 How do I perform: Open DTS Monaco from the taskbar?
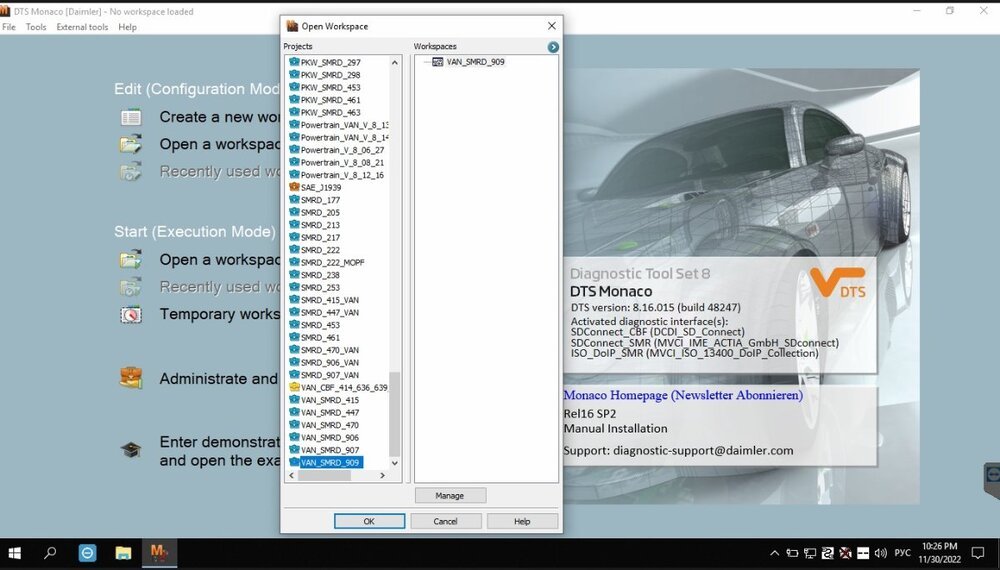(158, 552)
